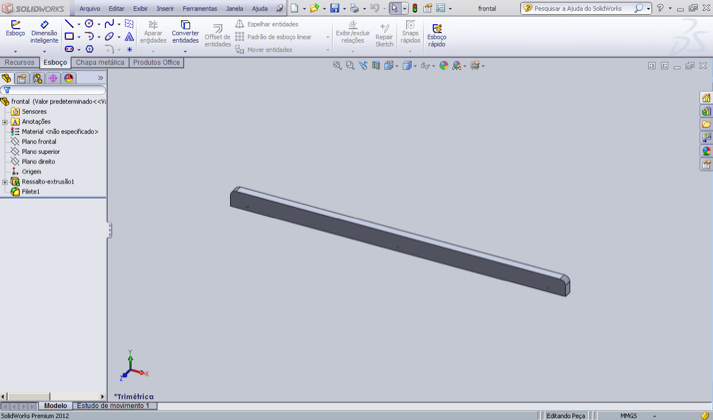This screenshot has height=420, width=713.
Task: Toggle the Select cursor tool
Action: click(394, 8)
